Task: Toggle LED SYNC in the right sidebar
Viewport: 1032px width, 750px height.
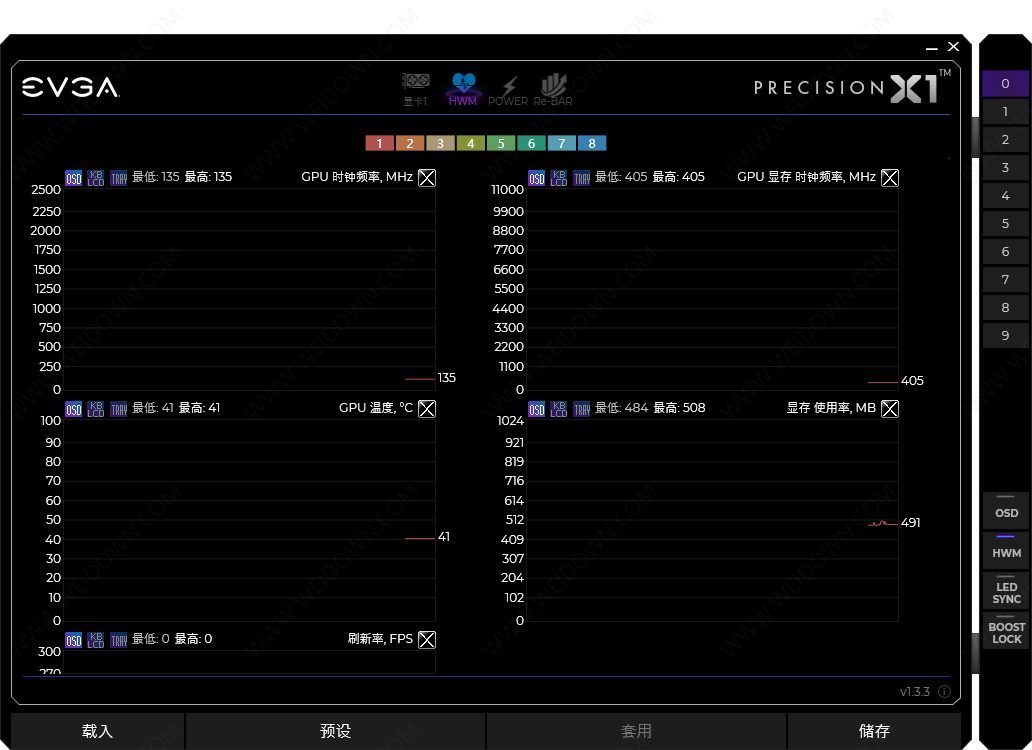Action: (1006, 590)
